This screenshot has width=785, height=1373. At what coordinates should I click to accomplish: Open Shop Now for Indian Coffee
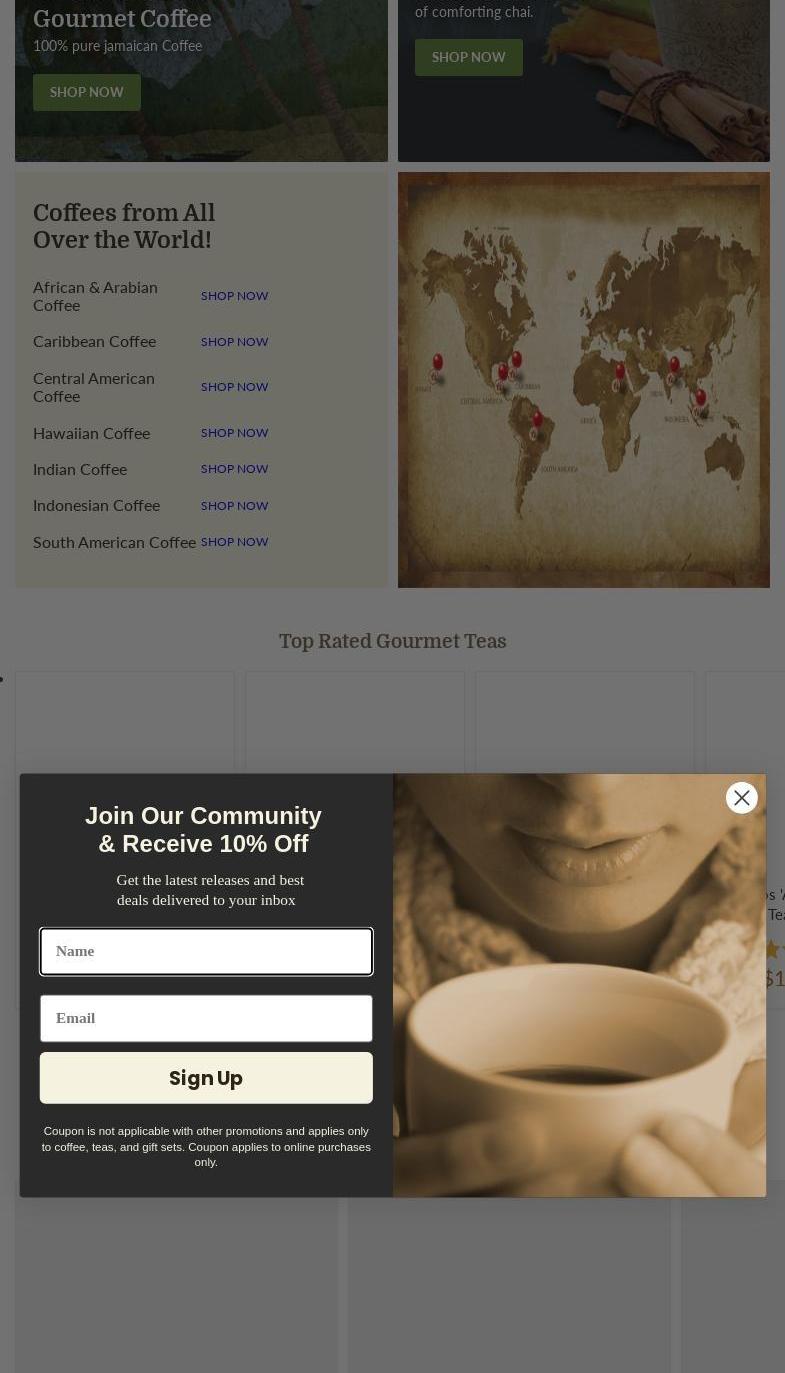click(x=235, y=469)
